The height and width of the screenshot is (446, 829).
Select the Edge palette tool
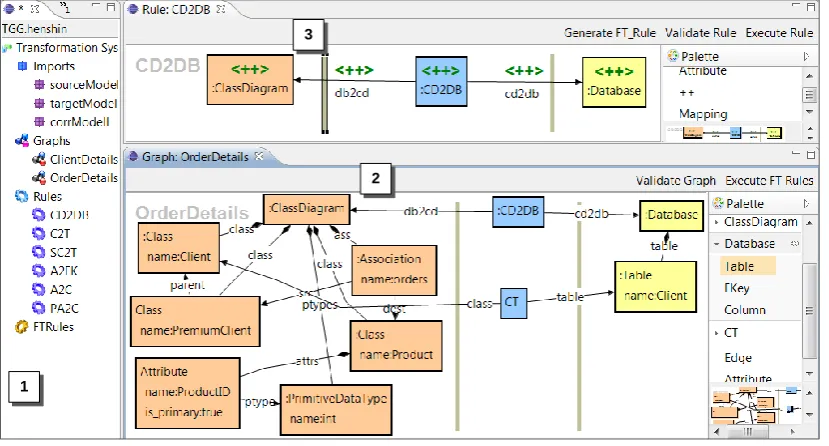(738, 358)
